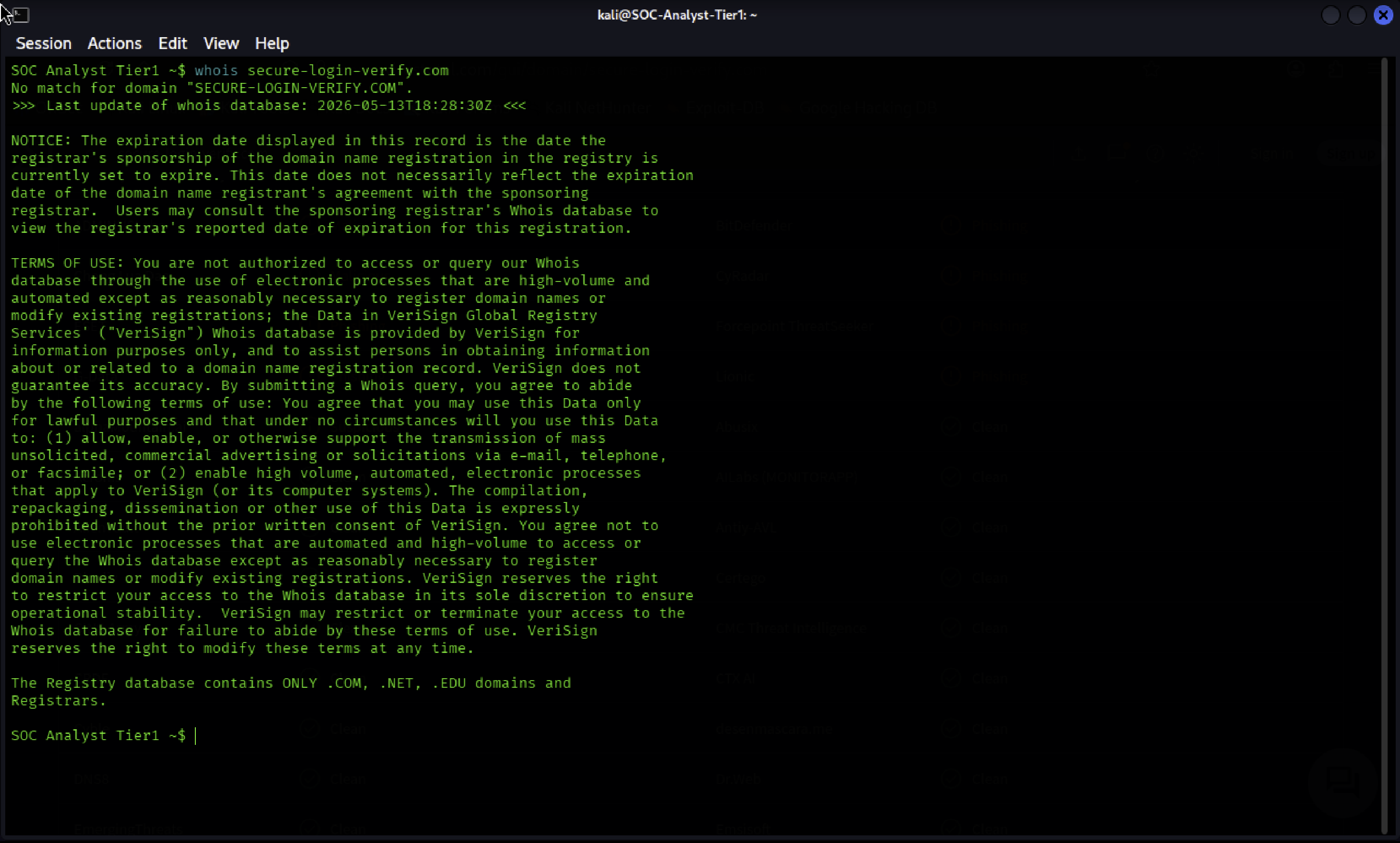Click 'The Registry database contains ONLY' line
The image size is (1400, 843).
[x=291, y=683]
